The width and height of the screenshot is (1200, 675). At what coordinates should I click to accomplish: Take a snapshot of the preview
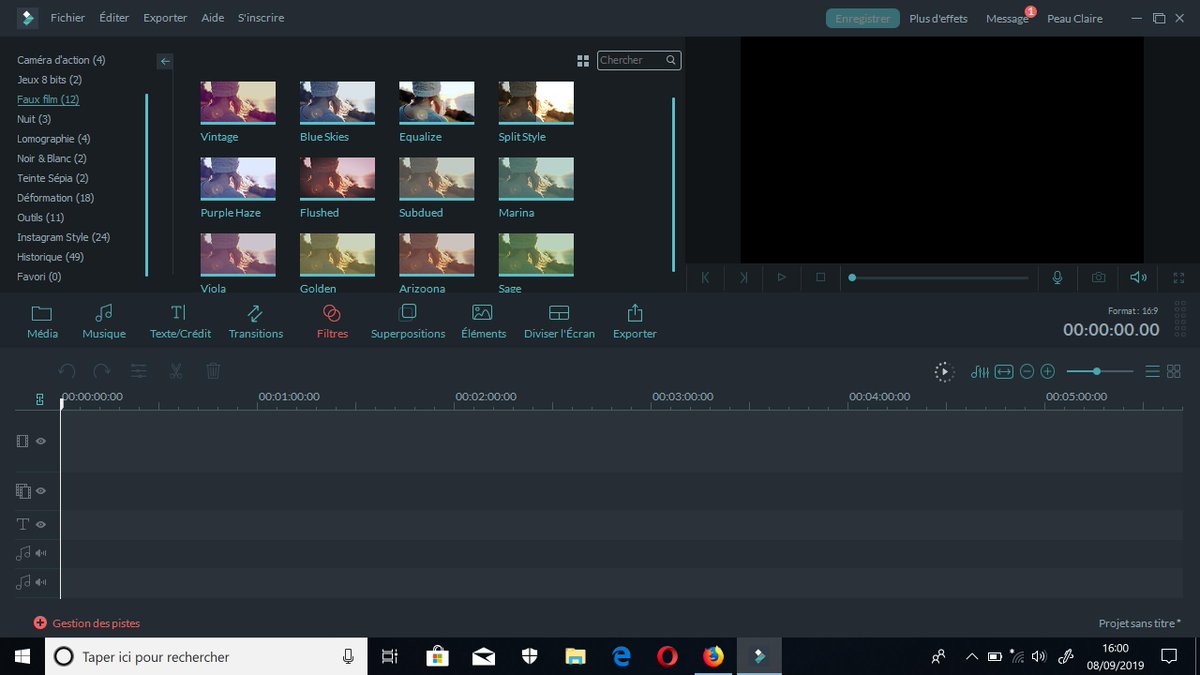[x=1097, y=277]
